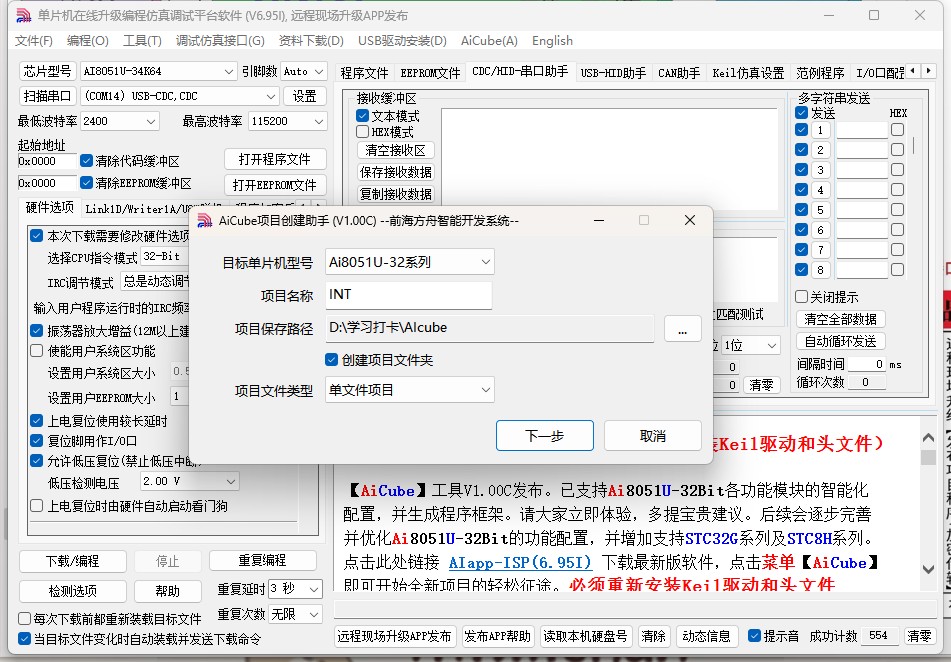Click 清空接收区 button
The image size is (951, 662).
(395, 150)
